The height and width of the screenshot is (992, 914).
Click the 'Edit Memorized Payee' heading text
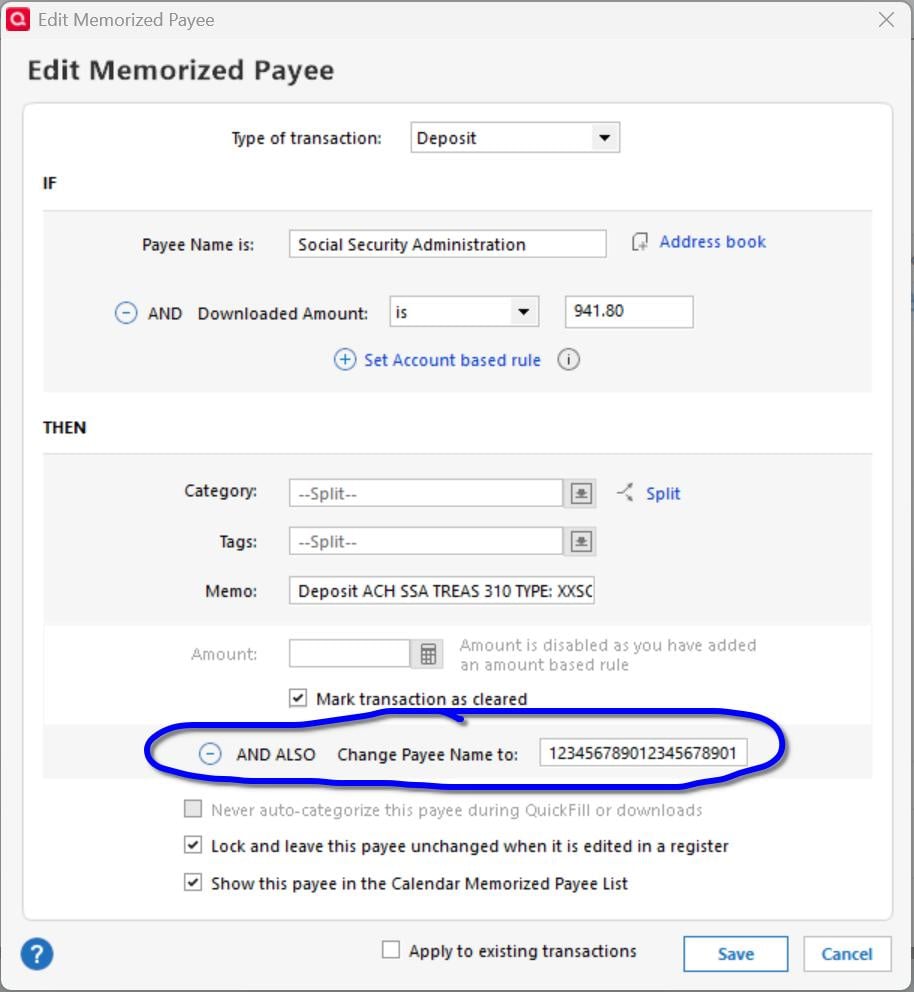point(180,70)
